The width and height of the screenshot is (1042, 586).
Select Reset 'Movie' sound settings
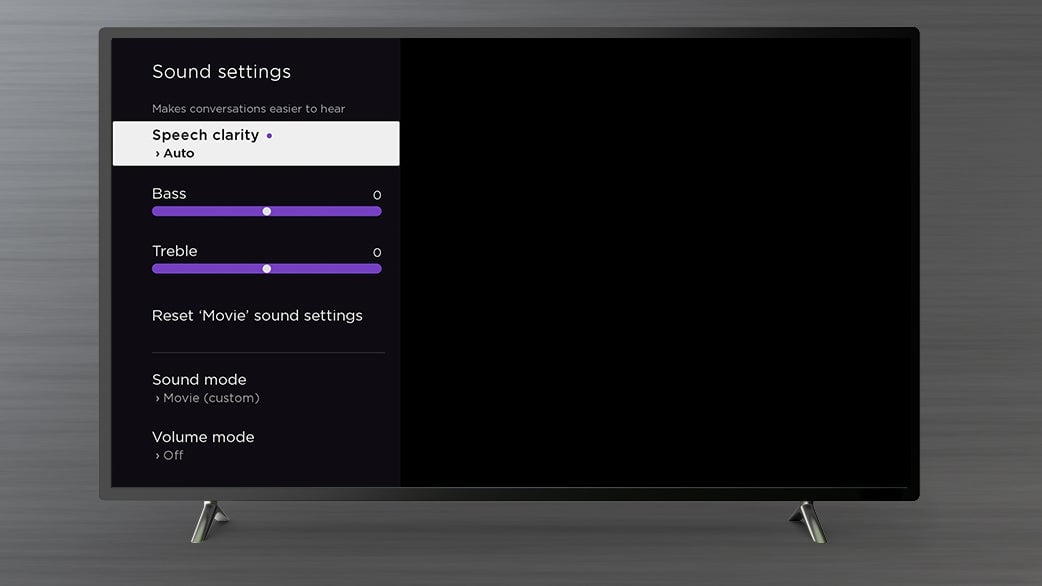[x=256, y=315]
